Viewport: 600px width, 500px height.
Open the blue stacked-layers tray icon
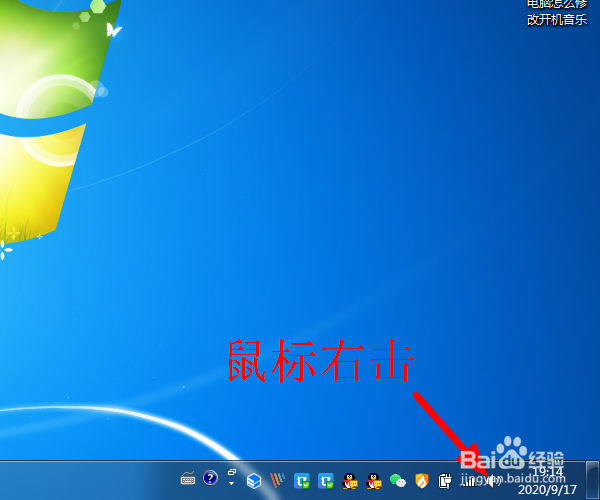(x=254, y=481)
